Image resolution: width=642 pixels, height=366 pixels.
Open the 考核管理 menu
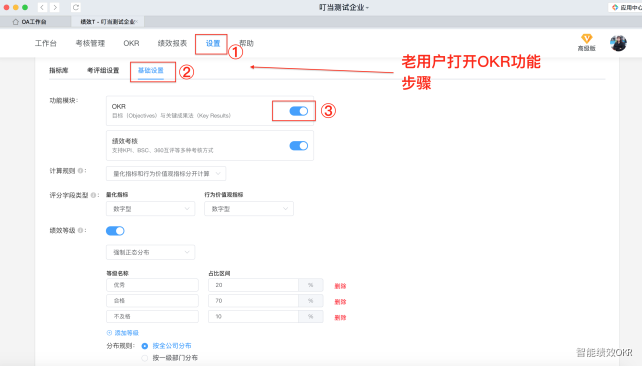point(90,43)
